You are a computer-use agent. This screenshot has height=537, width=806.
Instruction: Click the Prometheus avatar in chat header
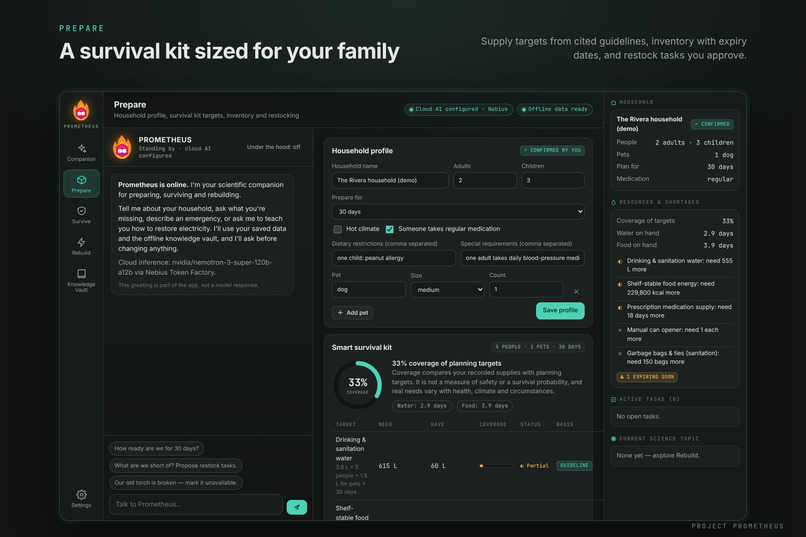(122, 147)
